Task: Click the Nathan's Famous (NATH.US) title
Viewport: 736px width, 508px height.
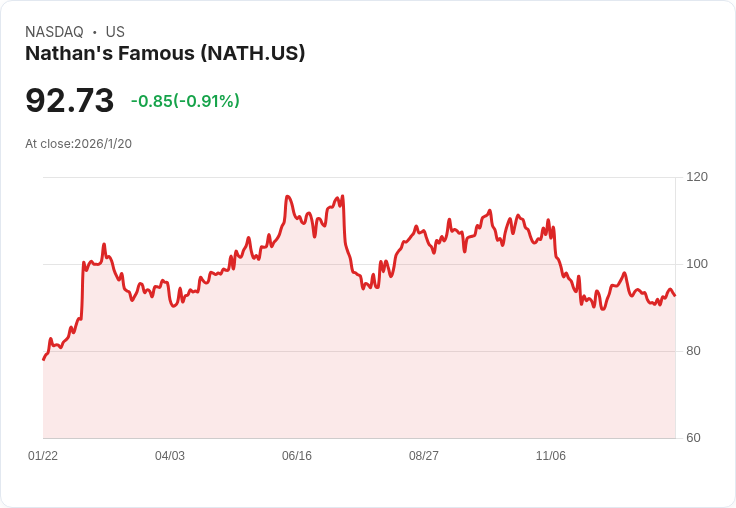Action: click(x=165, y=53)
